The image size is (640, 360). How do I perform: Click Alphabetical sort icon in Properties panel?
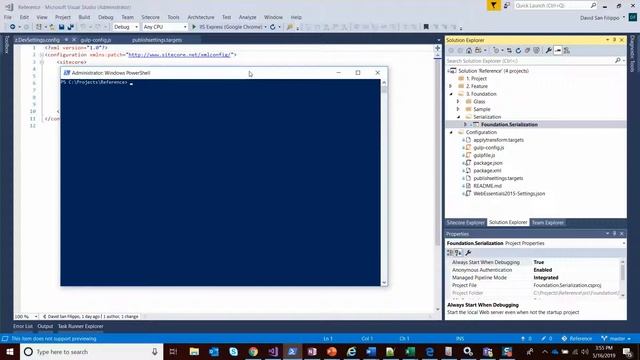point(458,253)
